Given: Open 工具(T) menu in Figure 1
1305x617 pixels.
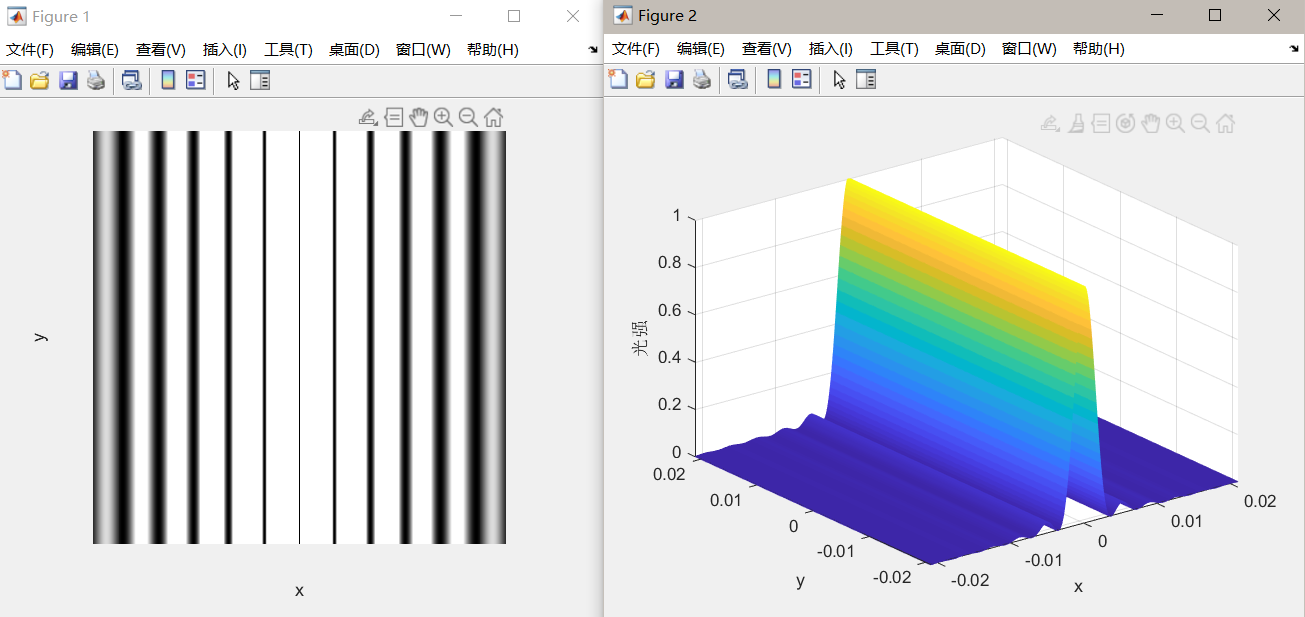Looking at the screenshot, I should point(288,50).
